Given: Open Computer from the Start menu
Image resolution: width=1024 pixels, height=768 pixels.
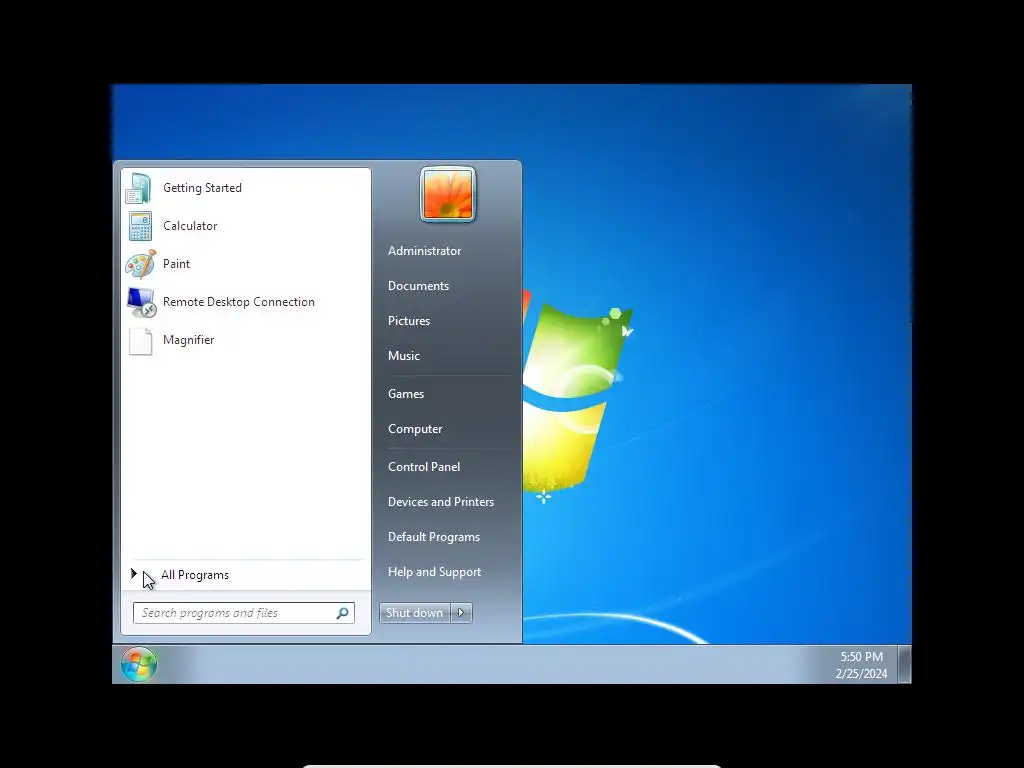Looking at the screenshot, I should (415, 429).
